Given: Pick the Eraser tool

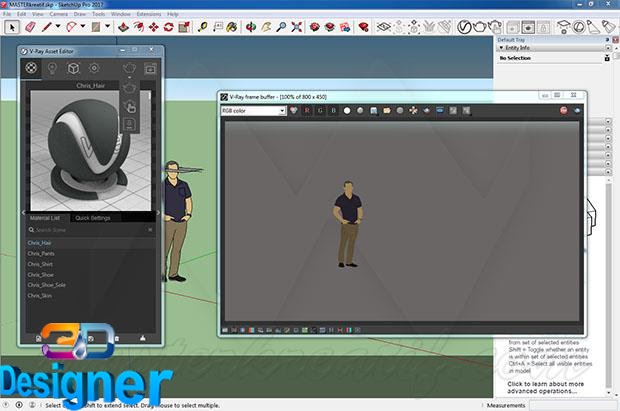Looking at the screenshot, I should click(x=30, y=27).
